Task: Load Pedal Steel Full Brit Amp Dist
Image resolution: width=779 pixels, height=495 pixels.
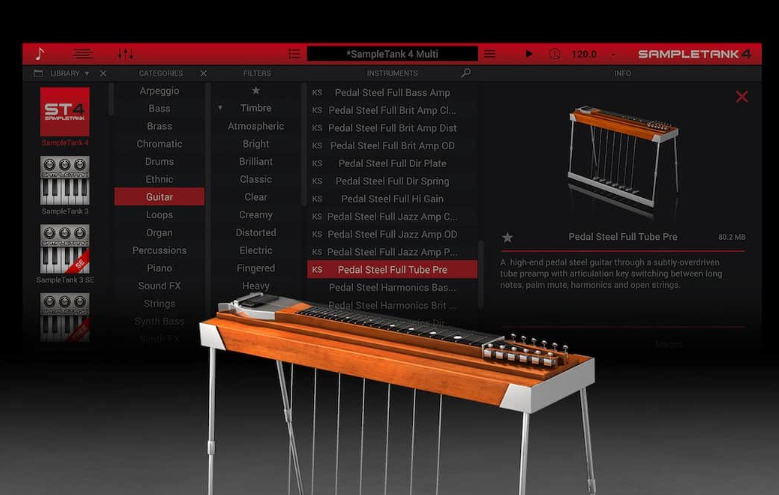Action: 392,128
